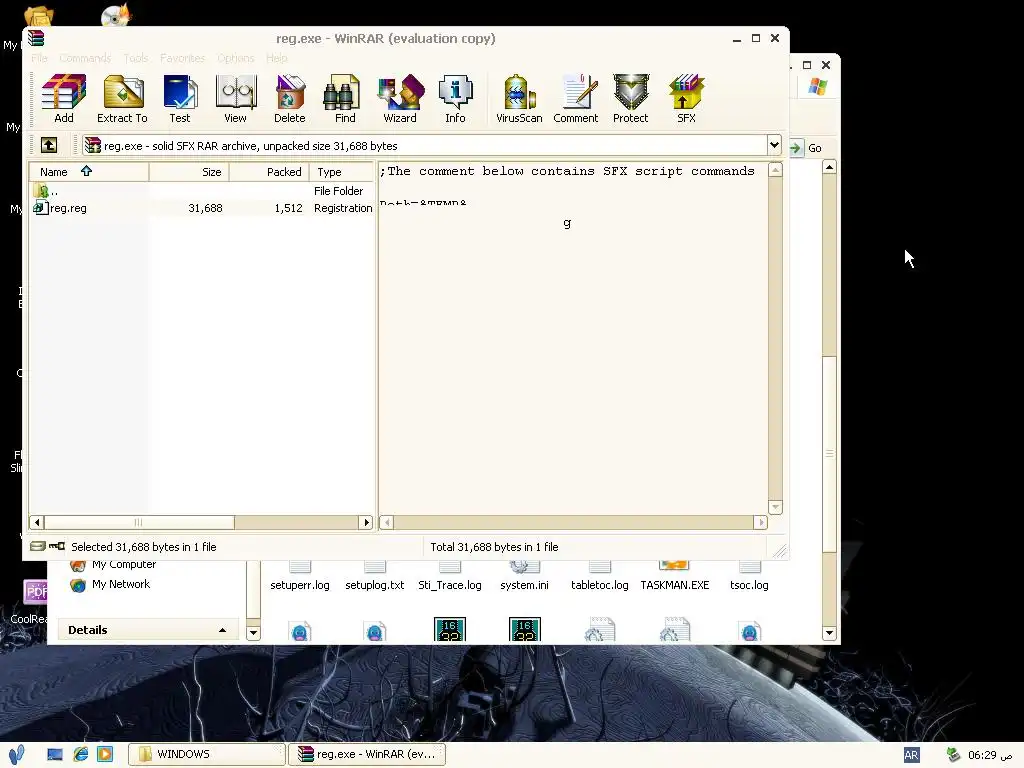Viewport: 1024px width, 768px height.
Task: Launch Internet Explorer from quick launch
Action: click(80, 754)
